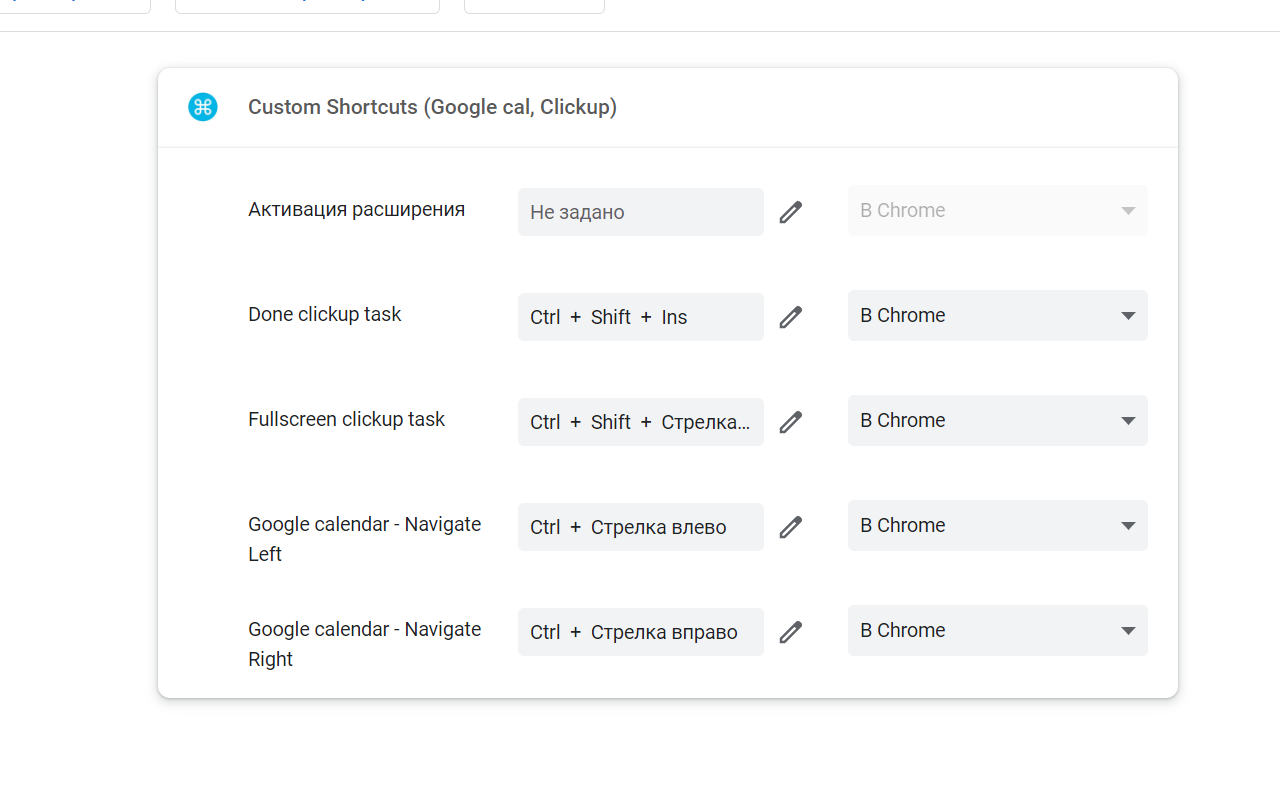The height and width of the screenshot is (800, 1280).
Task: Click pencil beside Google calendar Navigate Left
Action: tap(791, 527)
